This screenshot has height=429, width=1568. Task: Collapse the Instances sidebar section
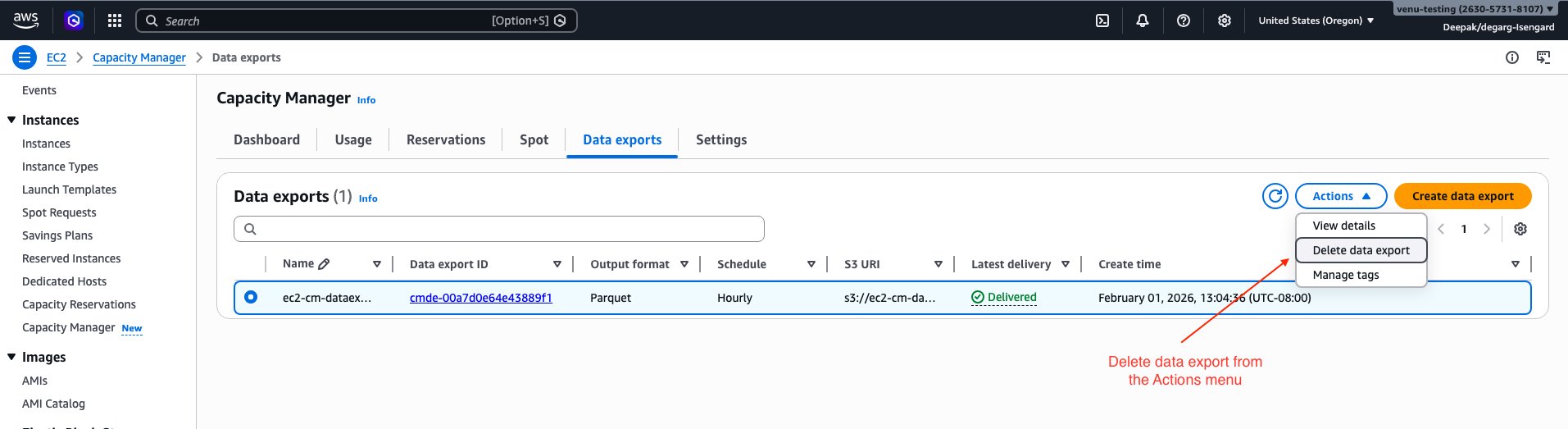click(x=11, y=120)
